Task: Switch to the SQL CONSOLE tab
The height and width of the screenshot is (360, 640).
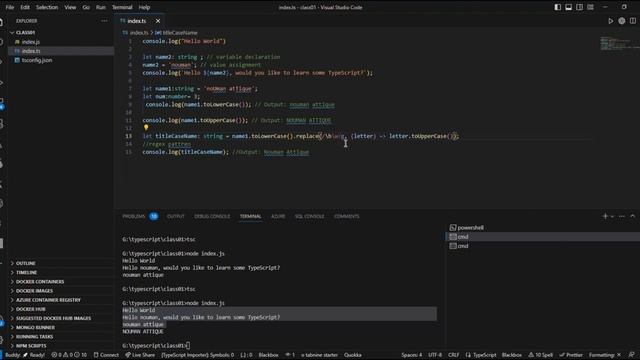Action: pyautogui.click(x=309, y=216)
